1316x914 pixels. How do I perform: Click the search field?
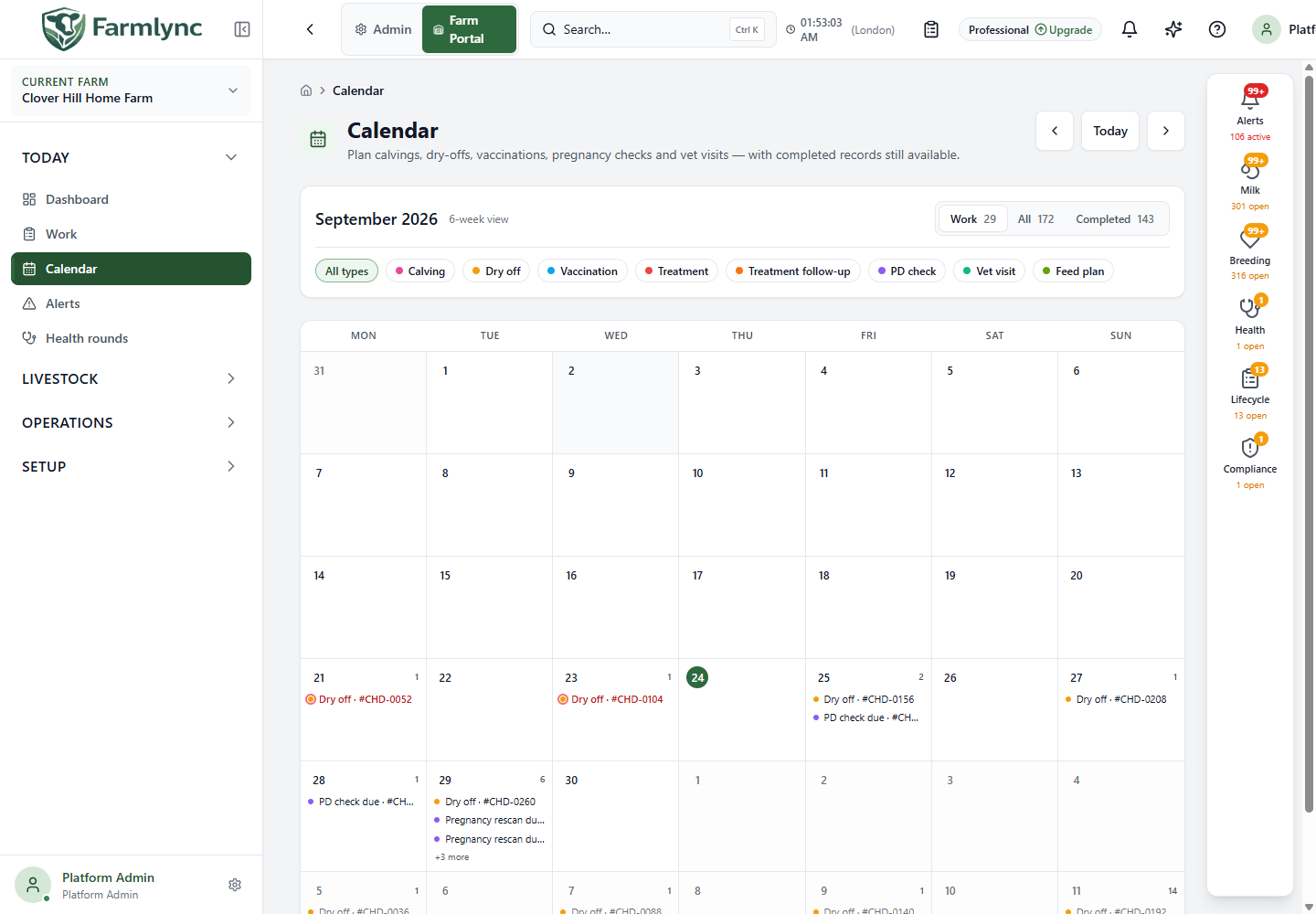[x=653, y=29]
